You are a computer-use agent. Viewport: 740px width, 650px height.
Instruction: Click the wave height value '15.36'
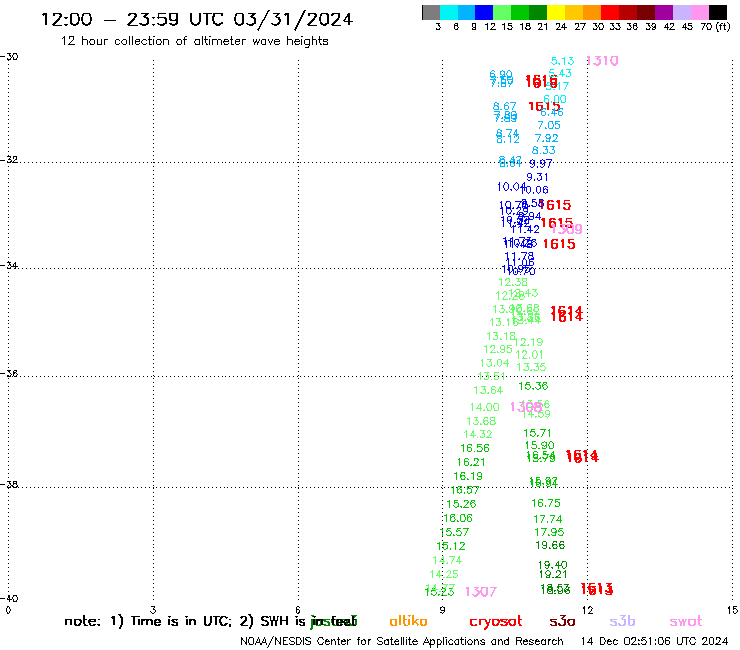click(533, 386)
